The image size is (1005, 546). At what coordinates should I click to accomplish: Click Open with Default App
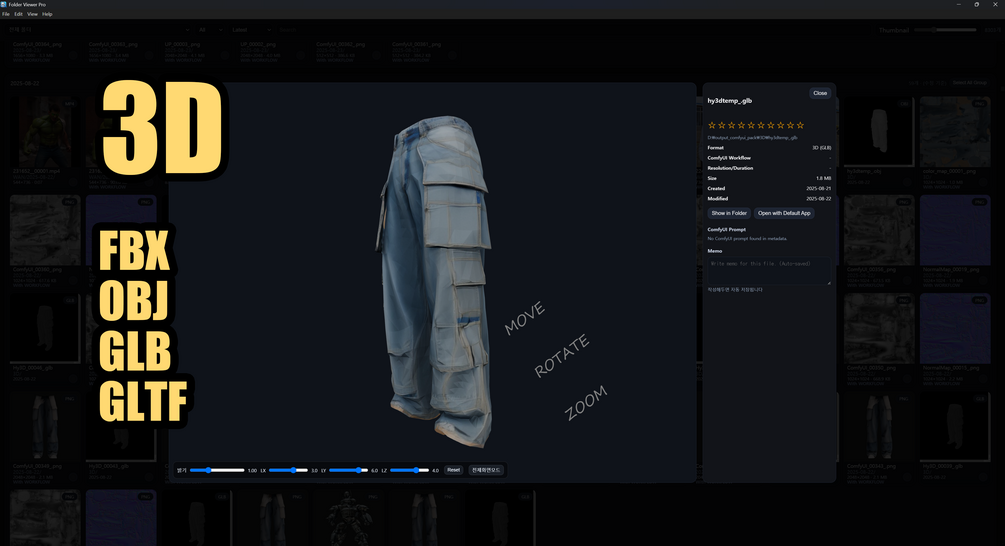(784, 213)
